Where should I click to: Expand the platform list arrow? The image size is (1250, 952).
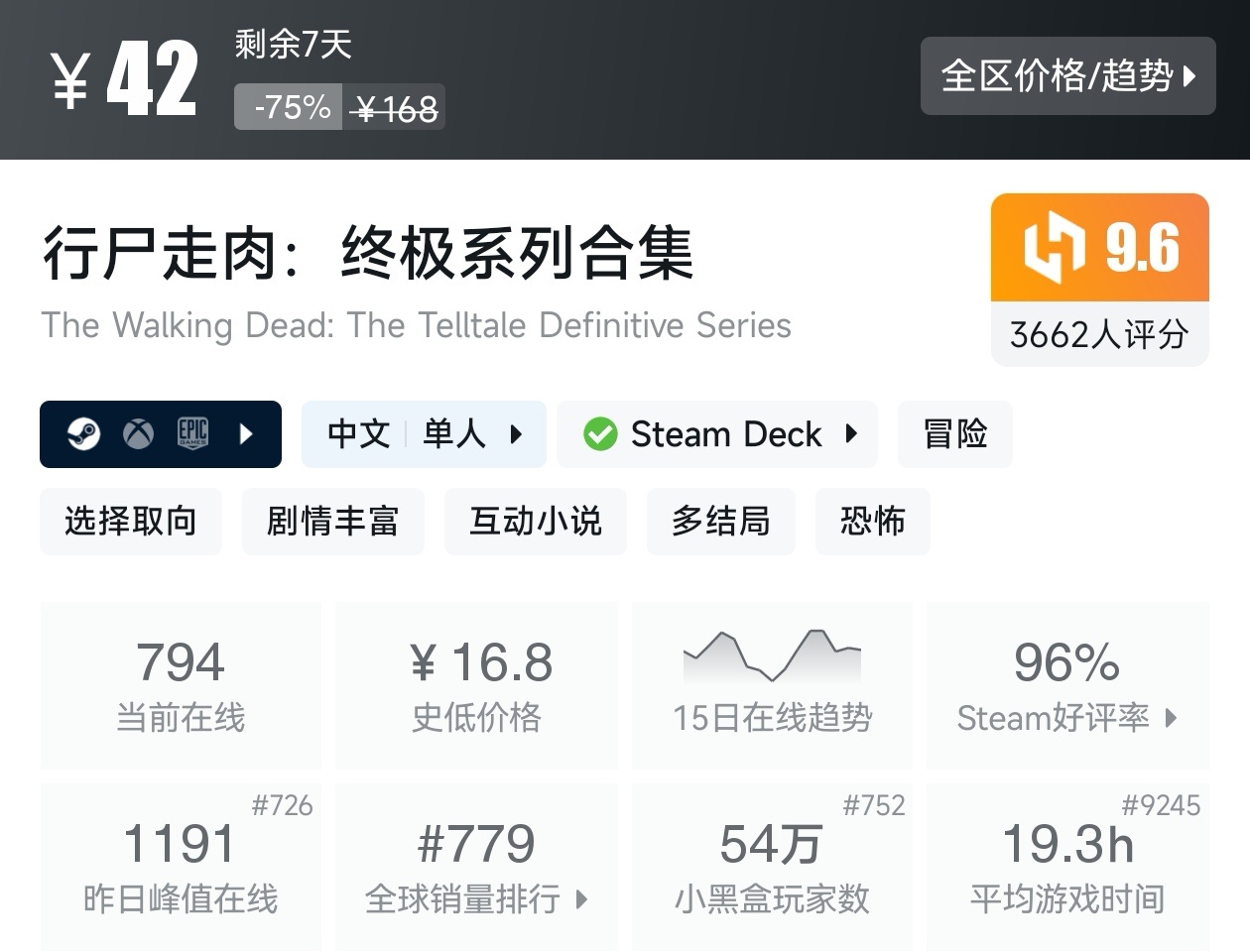click(246, 433)
